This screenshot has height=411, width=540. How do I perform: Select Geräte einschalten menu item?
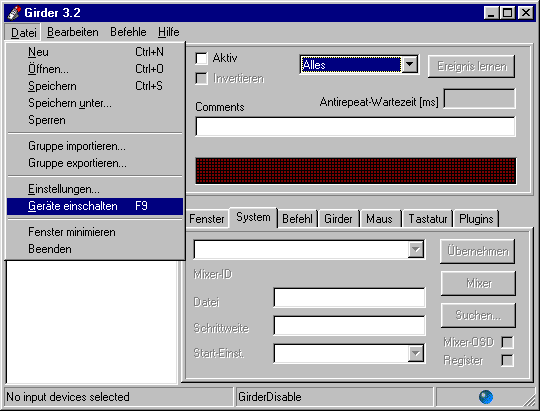pos(95,206)
